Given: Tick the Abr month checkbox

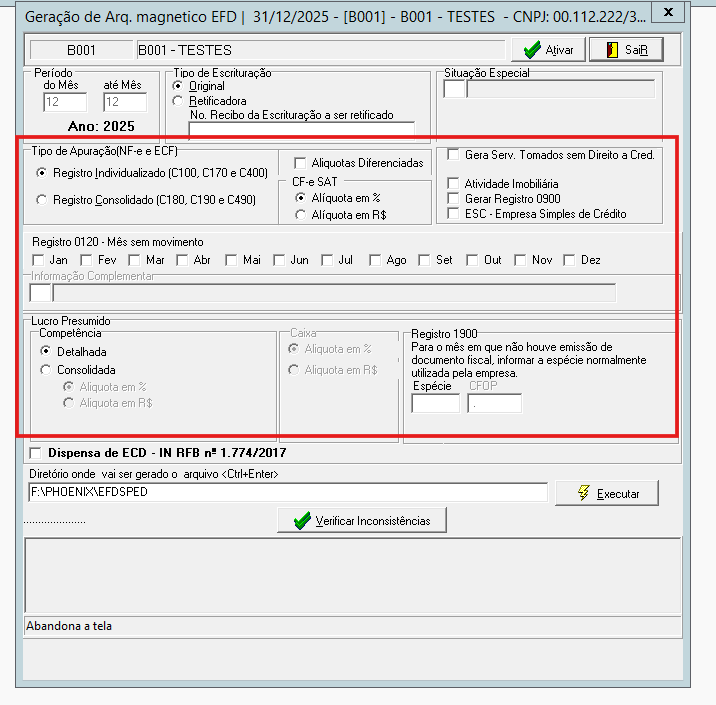Looking at the screenshot, I should click(x=182, y=260).
